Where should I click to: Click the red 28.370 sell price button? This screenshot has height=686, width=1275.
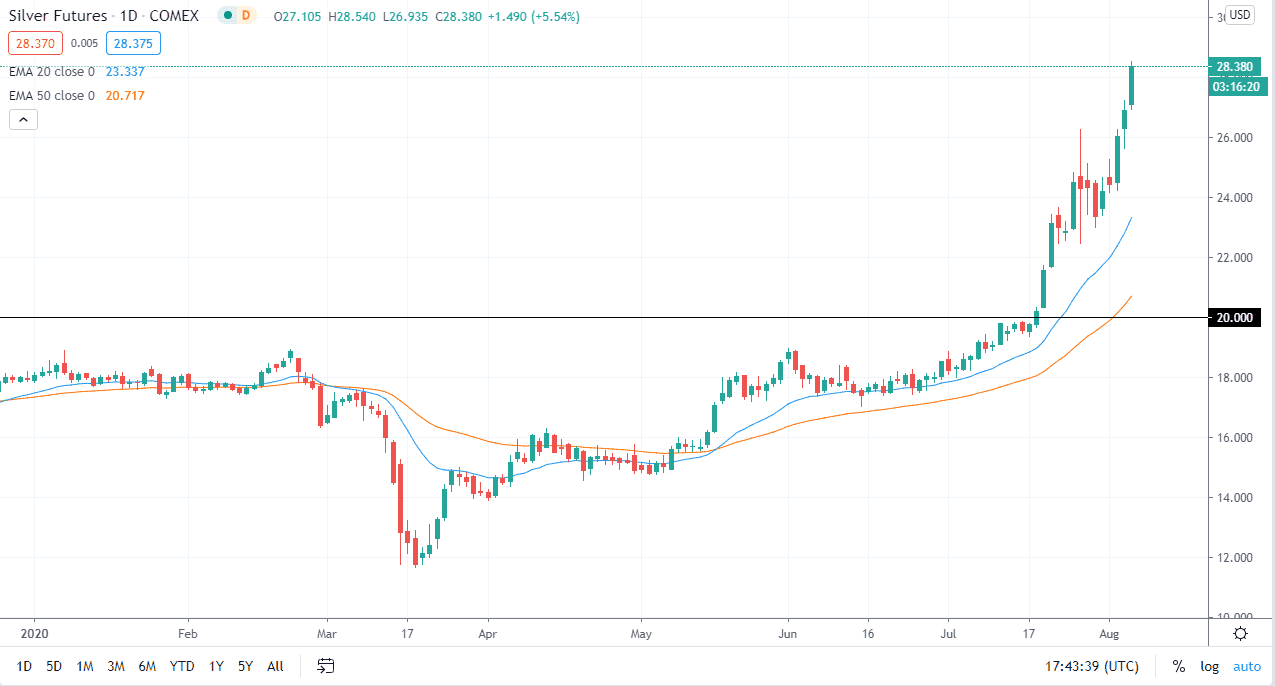[35, 43]
